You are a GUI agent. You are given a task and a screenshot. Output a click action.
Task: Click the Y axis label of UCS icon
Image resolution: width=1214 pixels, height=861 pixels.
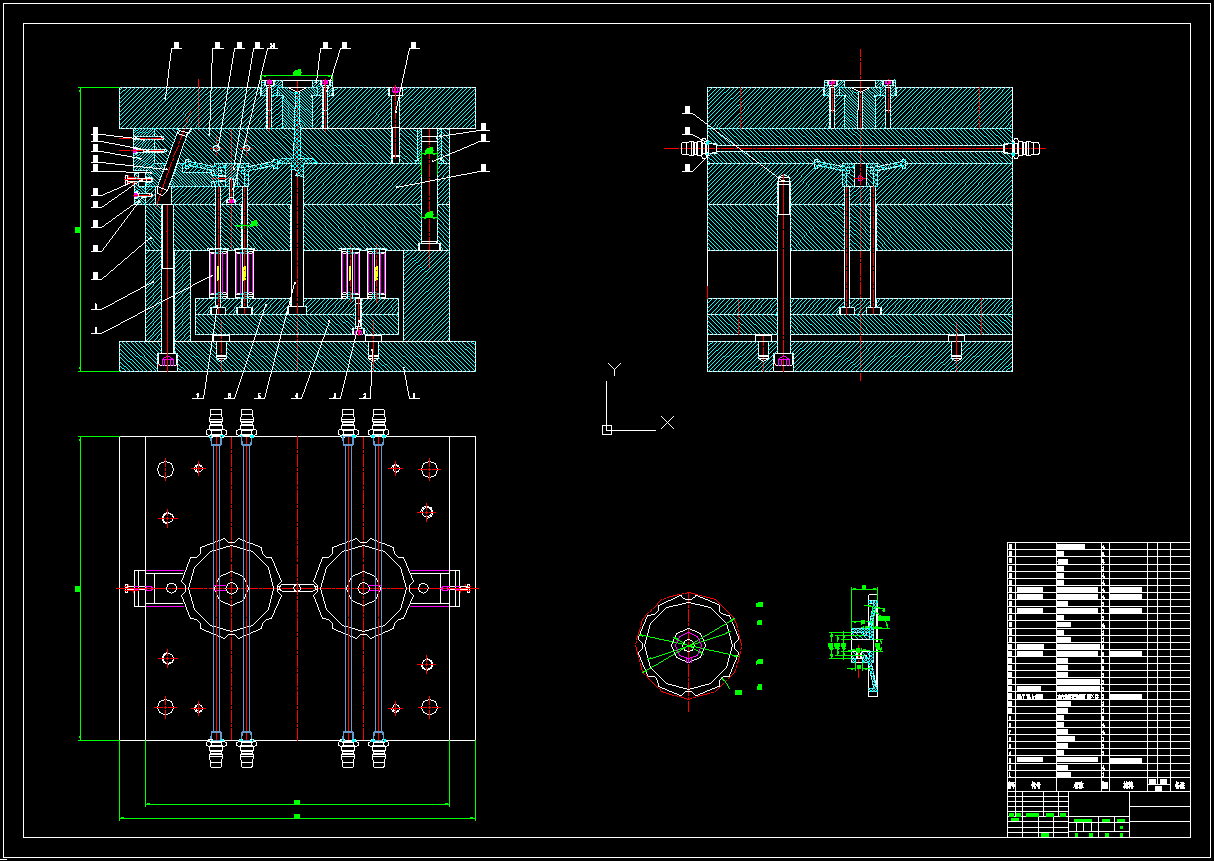(614, 370)
